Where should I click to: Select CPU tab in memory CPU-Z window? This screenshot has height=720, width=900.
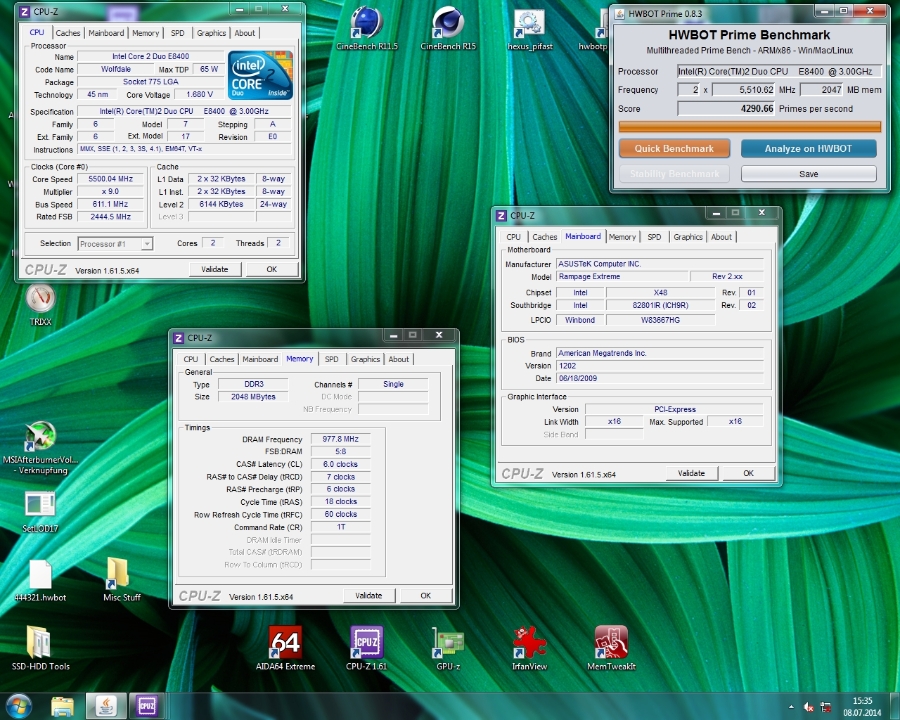tap(191, 359)
